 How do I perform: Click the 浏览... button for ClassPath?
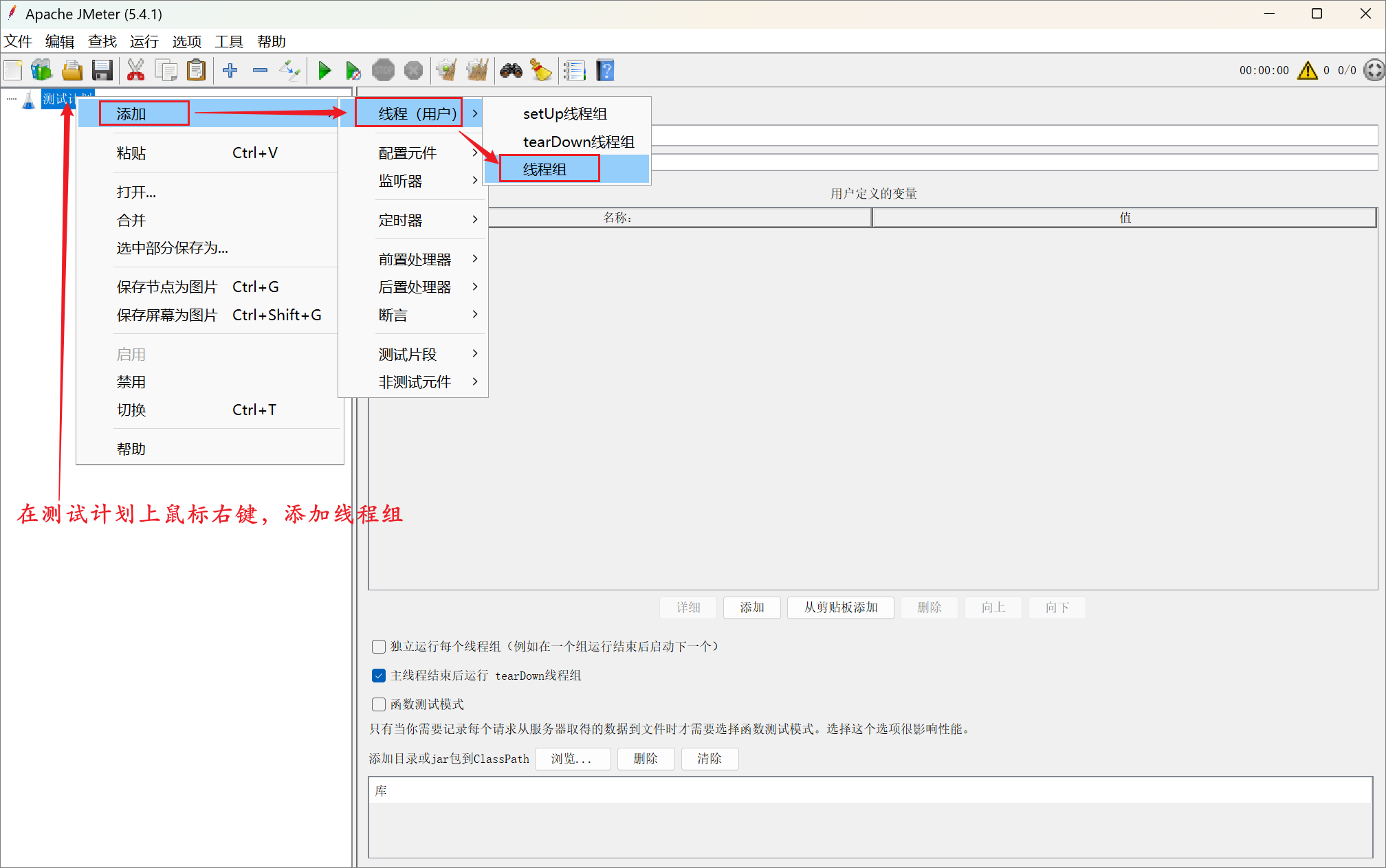point(573,759)
